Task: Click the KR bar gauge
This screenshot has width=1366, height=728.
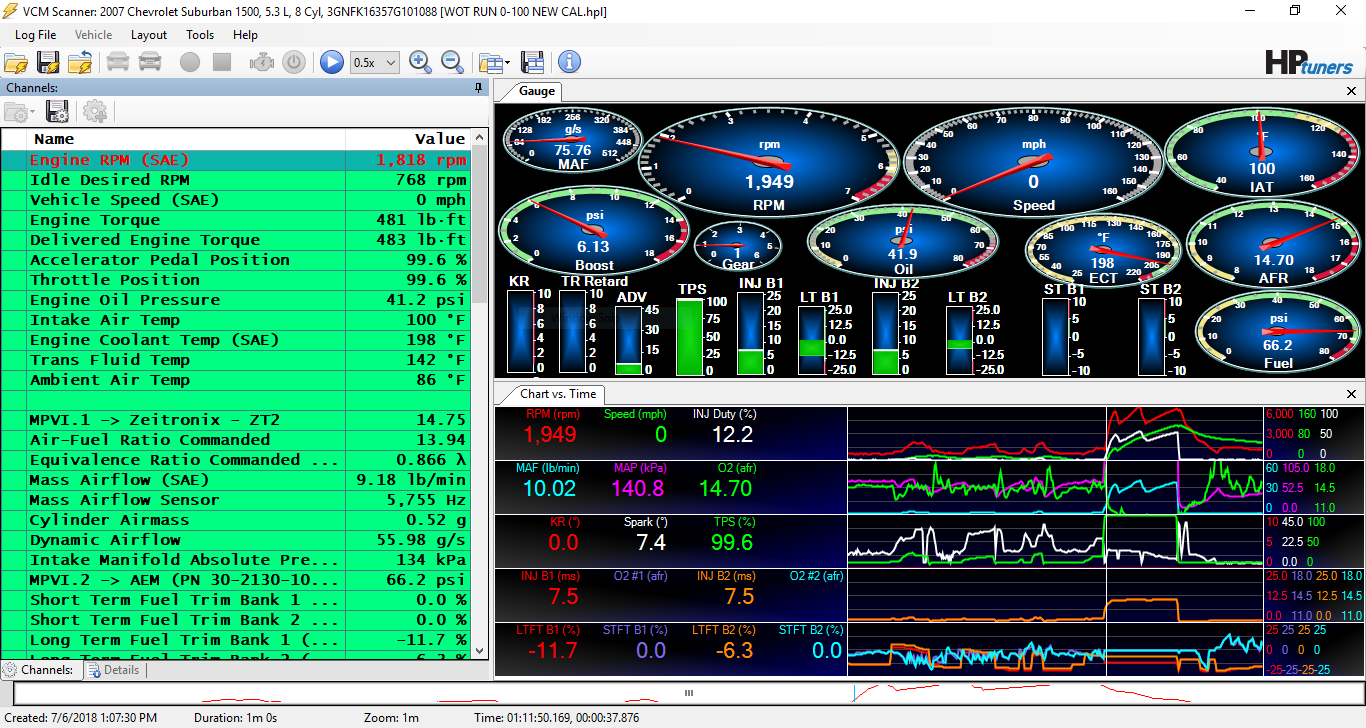Action: tap(521, 331)
